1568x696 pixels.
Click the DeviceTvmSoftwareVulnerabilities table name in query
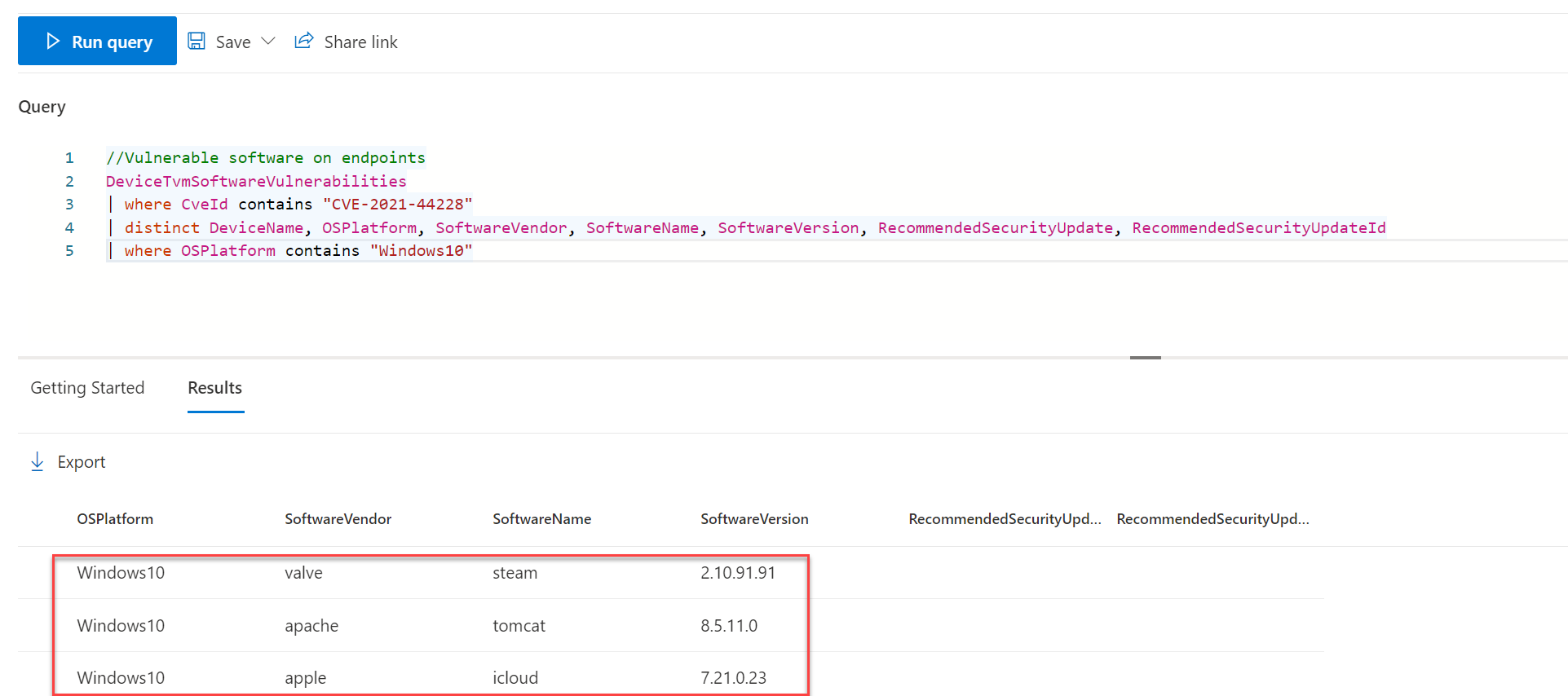coord(256,181)
